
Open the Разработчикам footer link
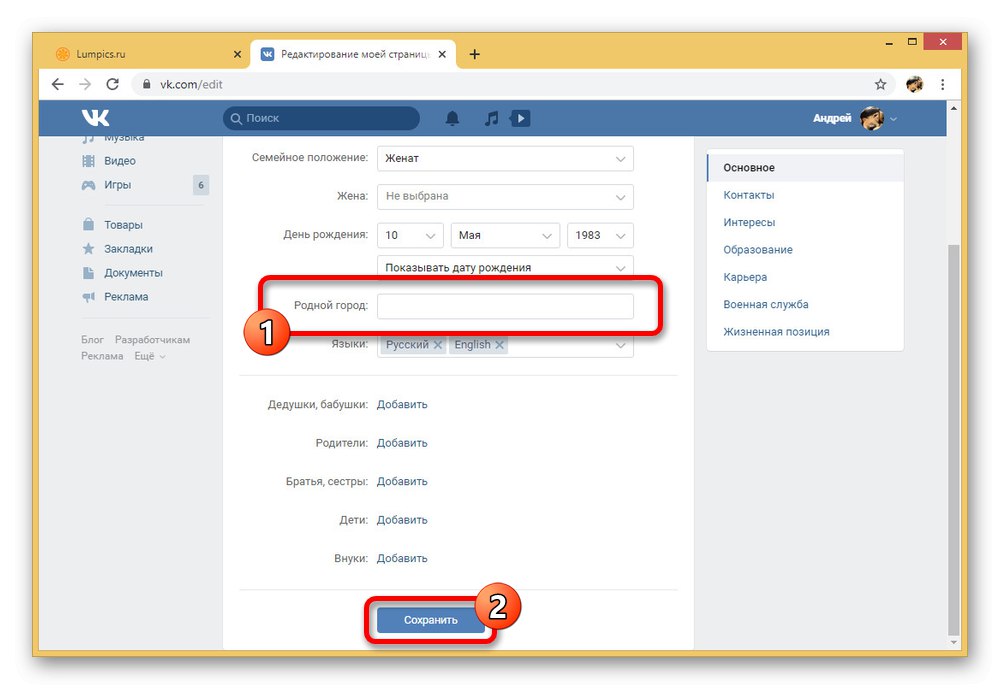click(152, 340)
